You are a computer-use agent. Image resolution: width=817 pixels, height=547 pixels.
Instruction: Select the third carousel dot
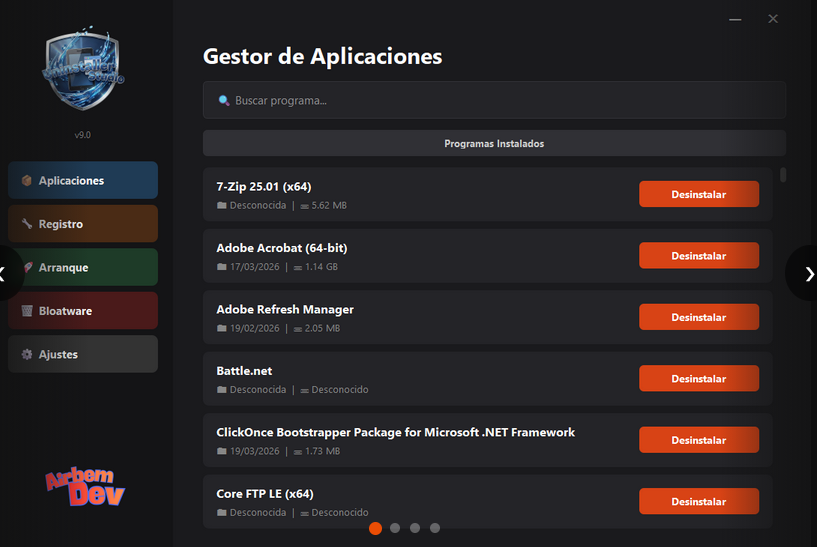(x=415, y=528)
